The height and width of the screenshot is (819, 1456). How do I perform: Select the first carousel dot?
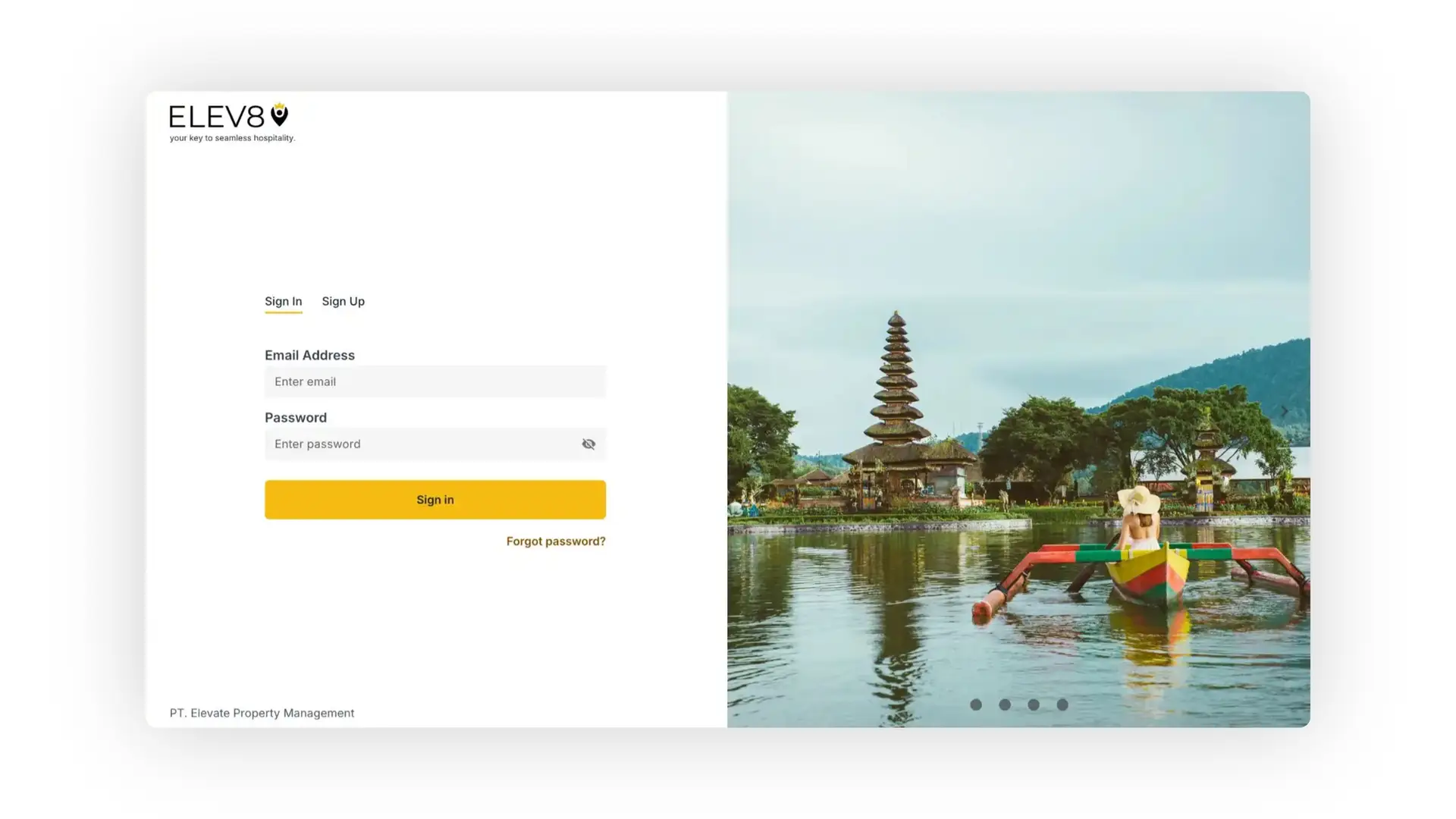point(976,704)
